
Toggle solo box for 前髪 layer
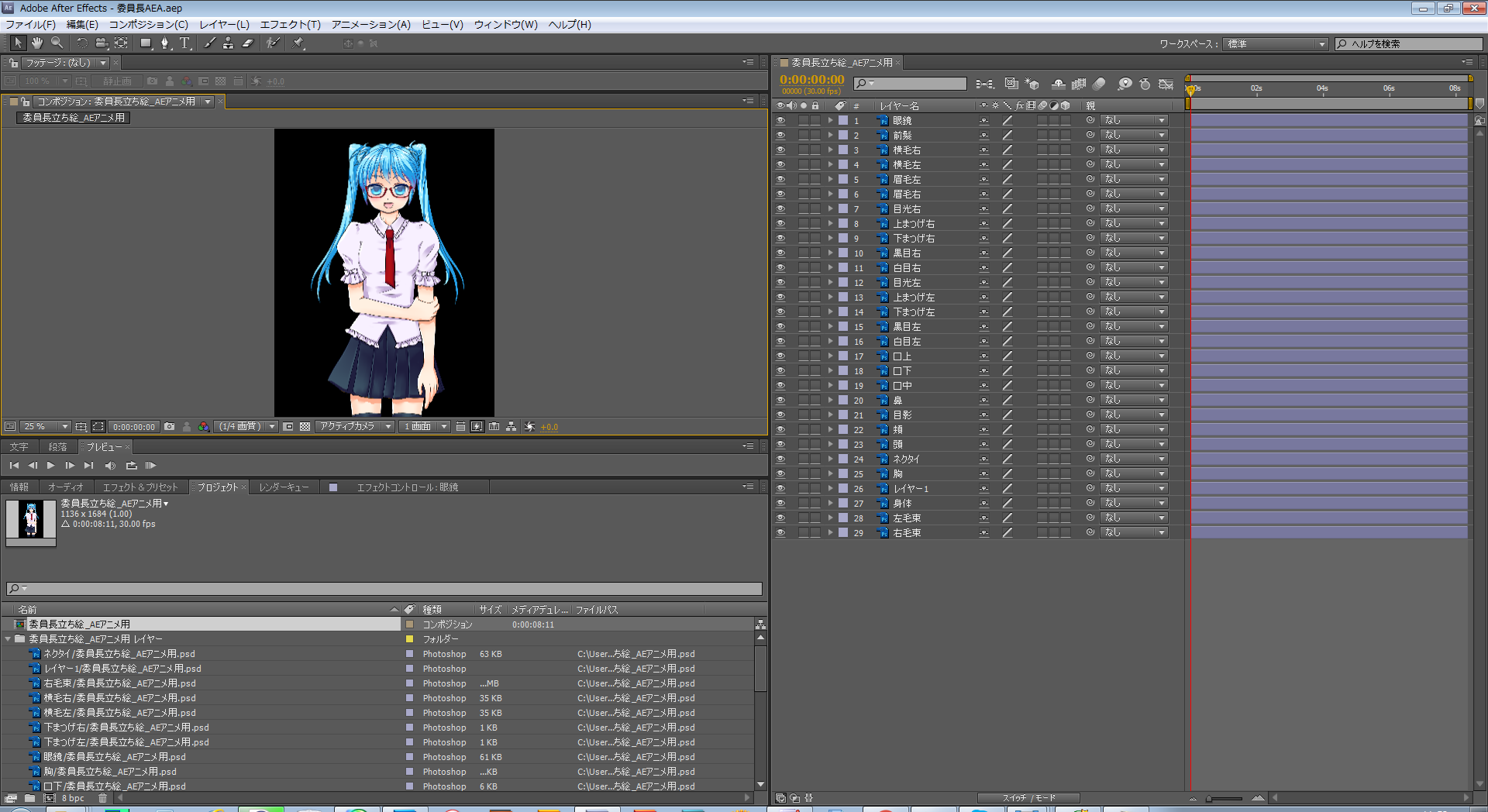pyautogui.click(x=804, y=136)
